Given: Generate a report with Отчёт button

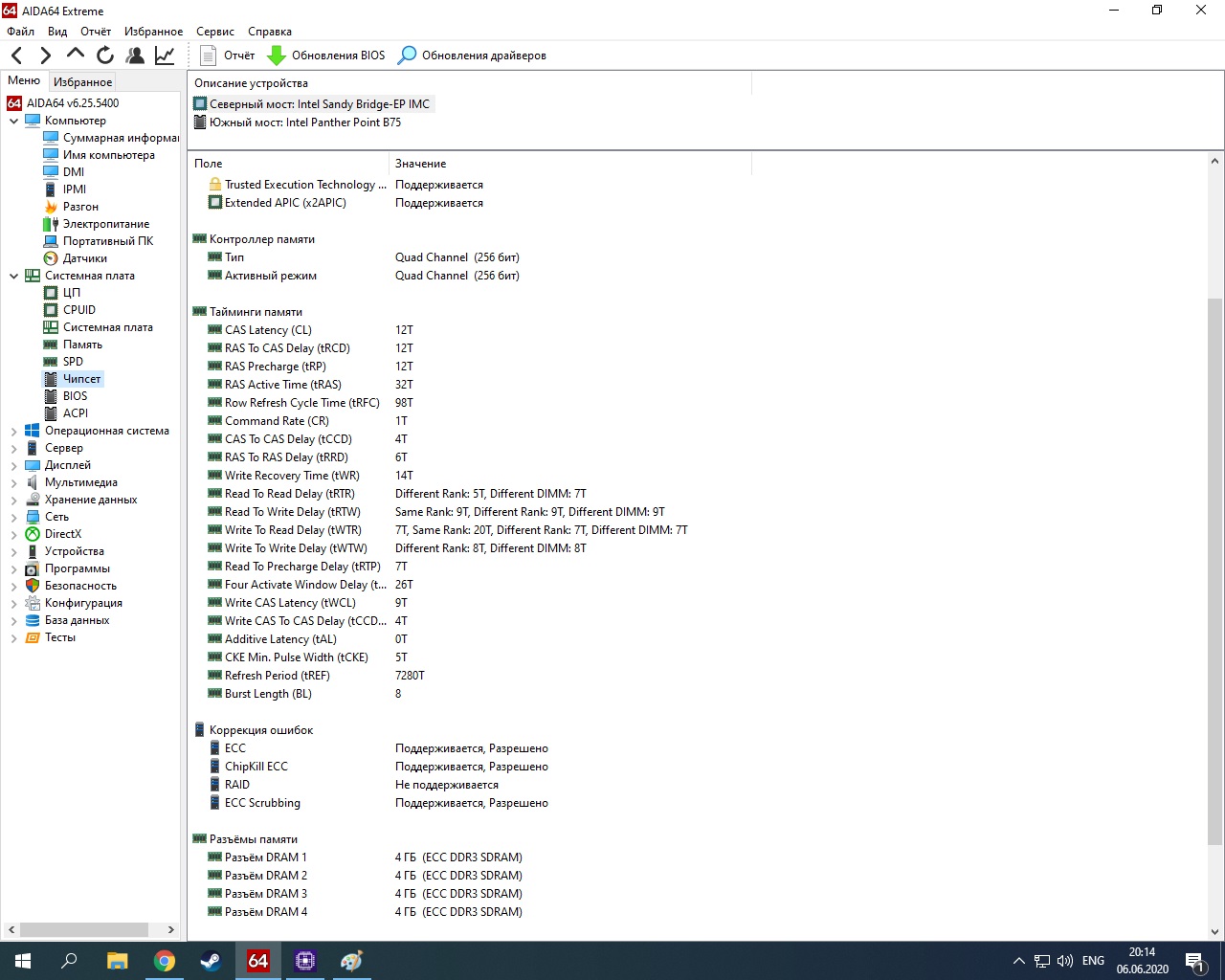Looking at the screenshot, I should coord(228,56).
